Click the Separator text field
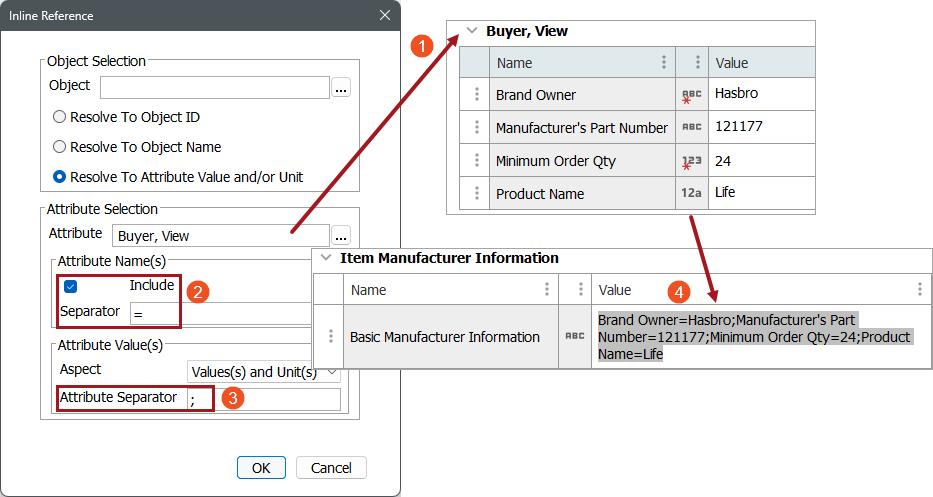933x497 pixels. point(220,313)
